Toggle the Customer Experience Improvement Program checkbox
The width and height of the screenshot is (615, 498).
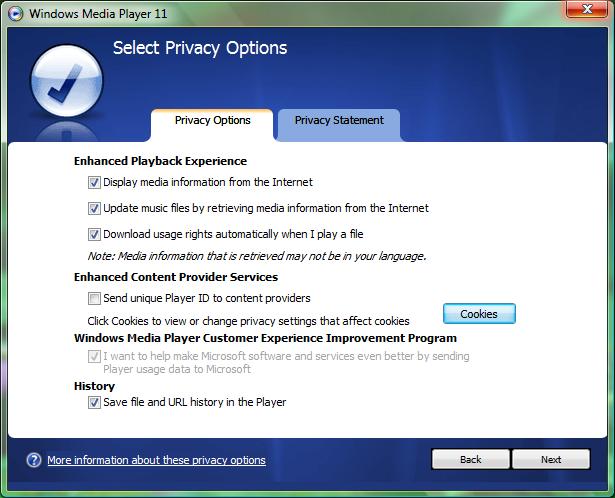[94, 356]
